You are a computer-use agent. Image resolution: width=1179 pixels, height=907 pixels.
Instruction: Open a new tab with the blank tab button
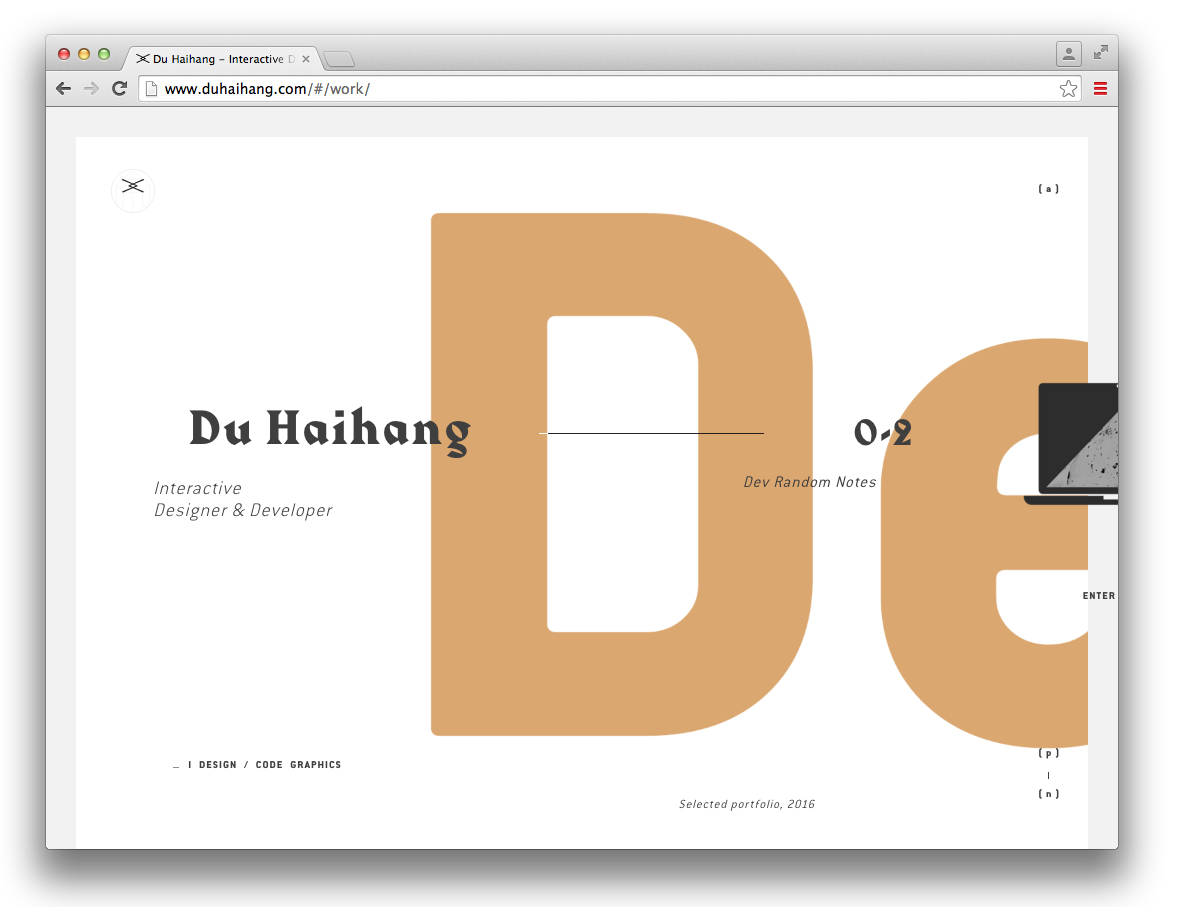tap(339, 59)
